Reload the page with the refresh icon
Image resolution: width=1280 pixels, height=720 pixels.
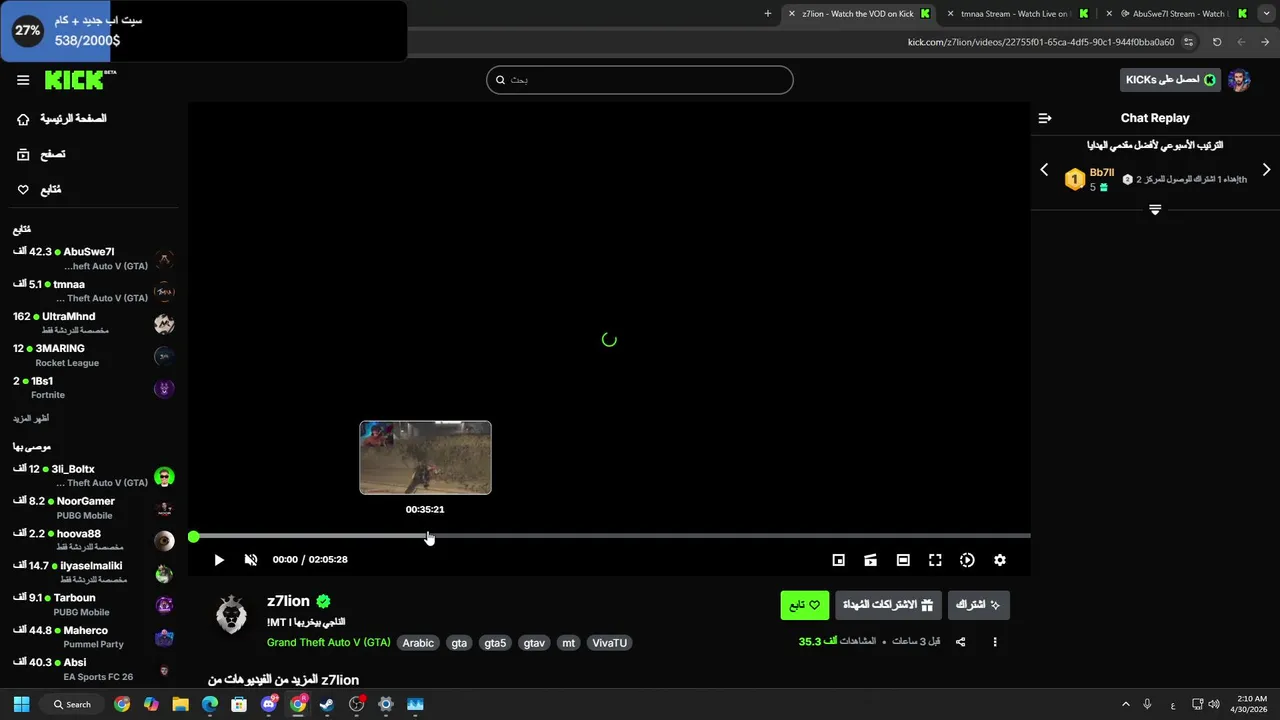tap(1217, 42)
